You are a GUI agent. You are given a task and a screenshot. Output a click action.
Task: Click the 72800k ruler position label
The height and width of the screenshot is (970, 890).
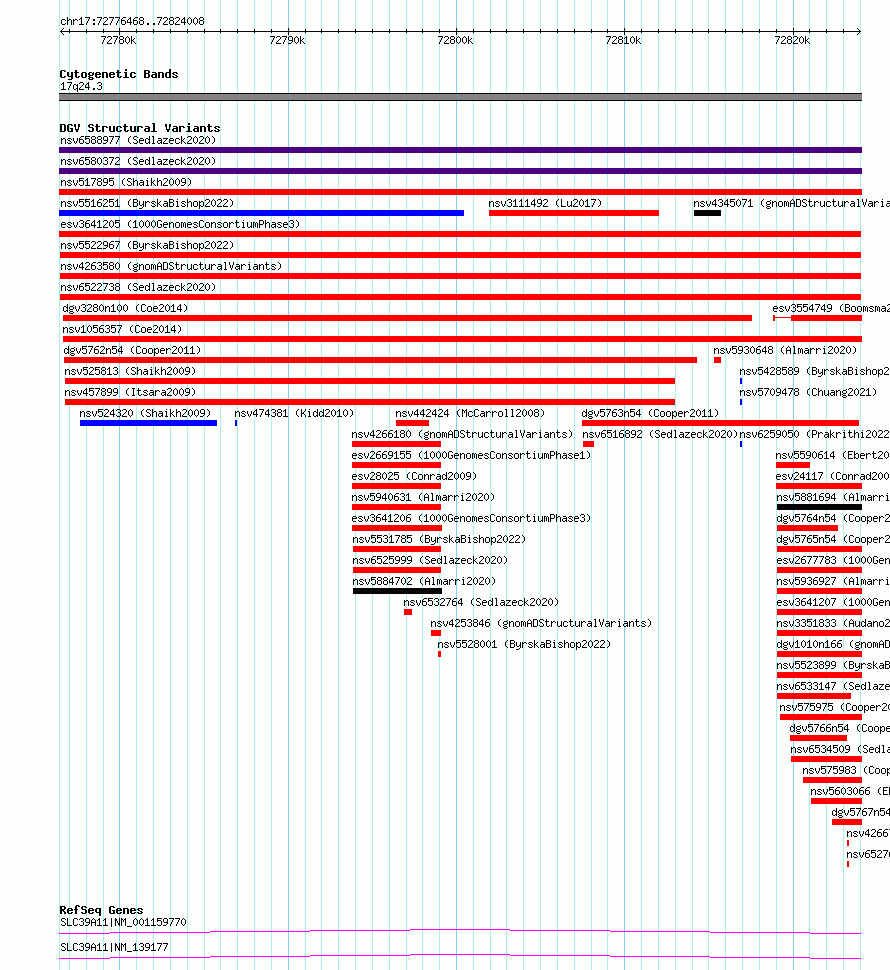(455, 41)
